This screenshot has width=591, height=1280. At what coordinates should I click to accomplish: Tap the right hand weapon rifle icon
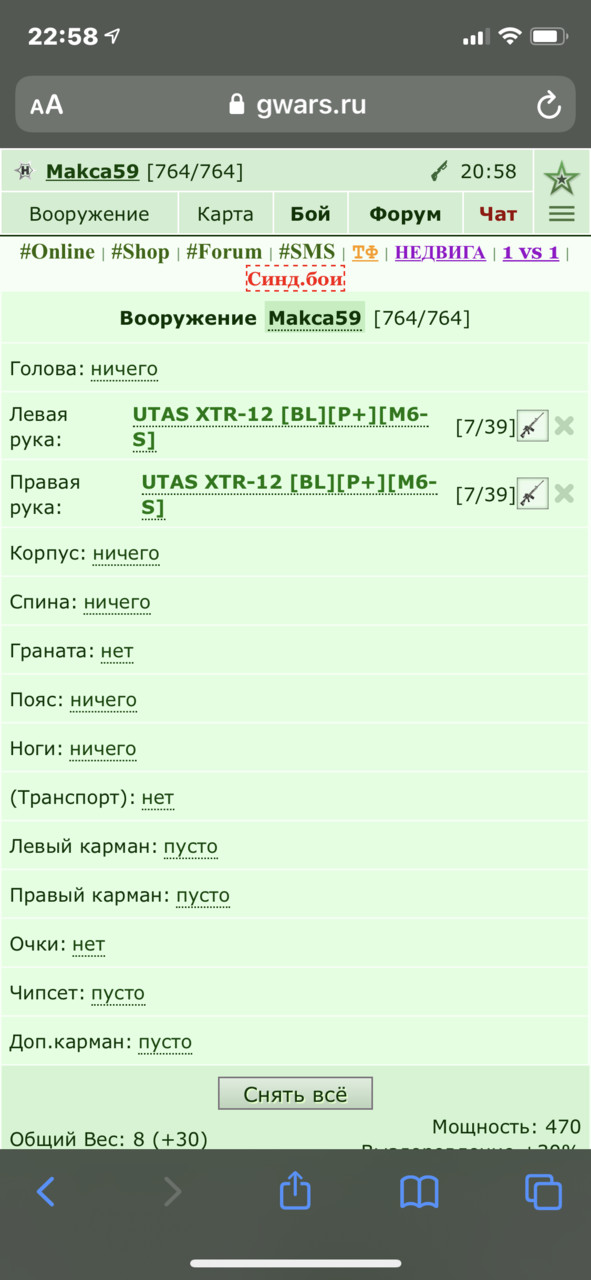coord(532,493)
